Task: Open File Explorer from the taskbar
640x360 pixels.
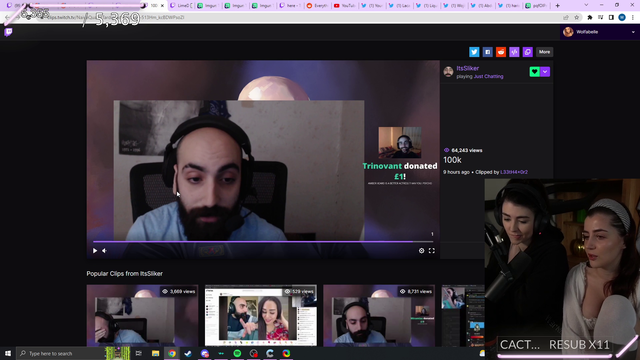Action: click(x=155, y=353)
